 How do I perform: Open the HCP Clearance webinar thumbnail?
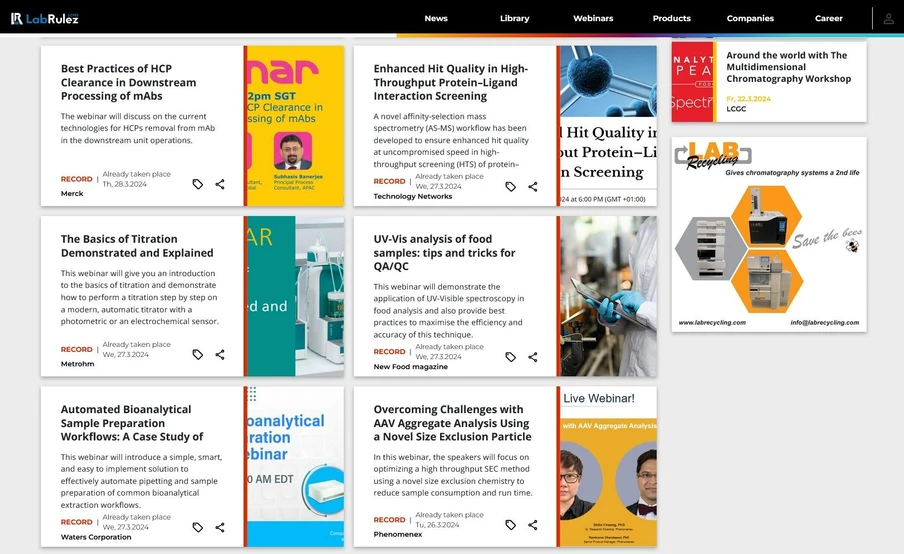tap(294, 126)
